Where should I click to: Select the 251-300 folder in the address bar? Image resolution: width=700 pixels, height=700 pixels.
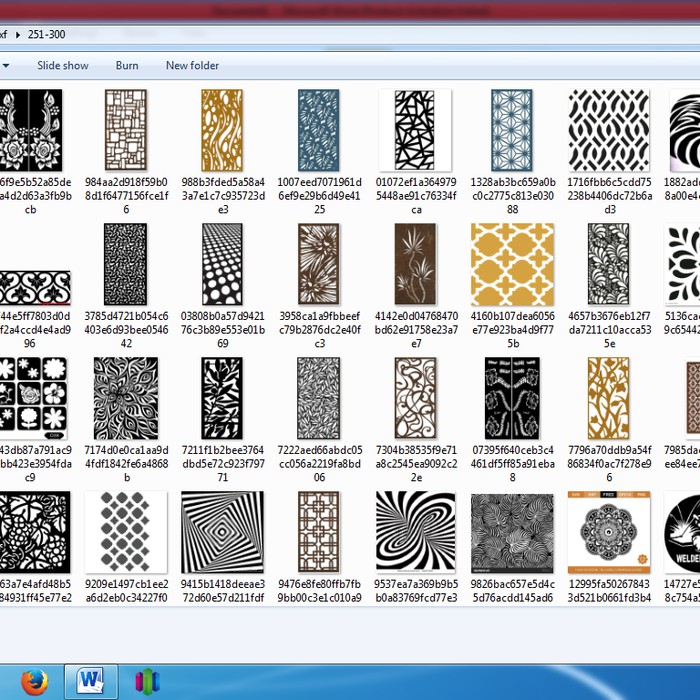48,34
